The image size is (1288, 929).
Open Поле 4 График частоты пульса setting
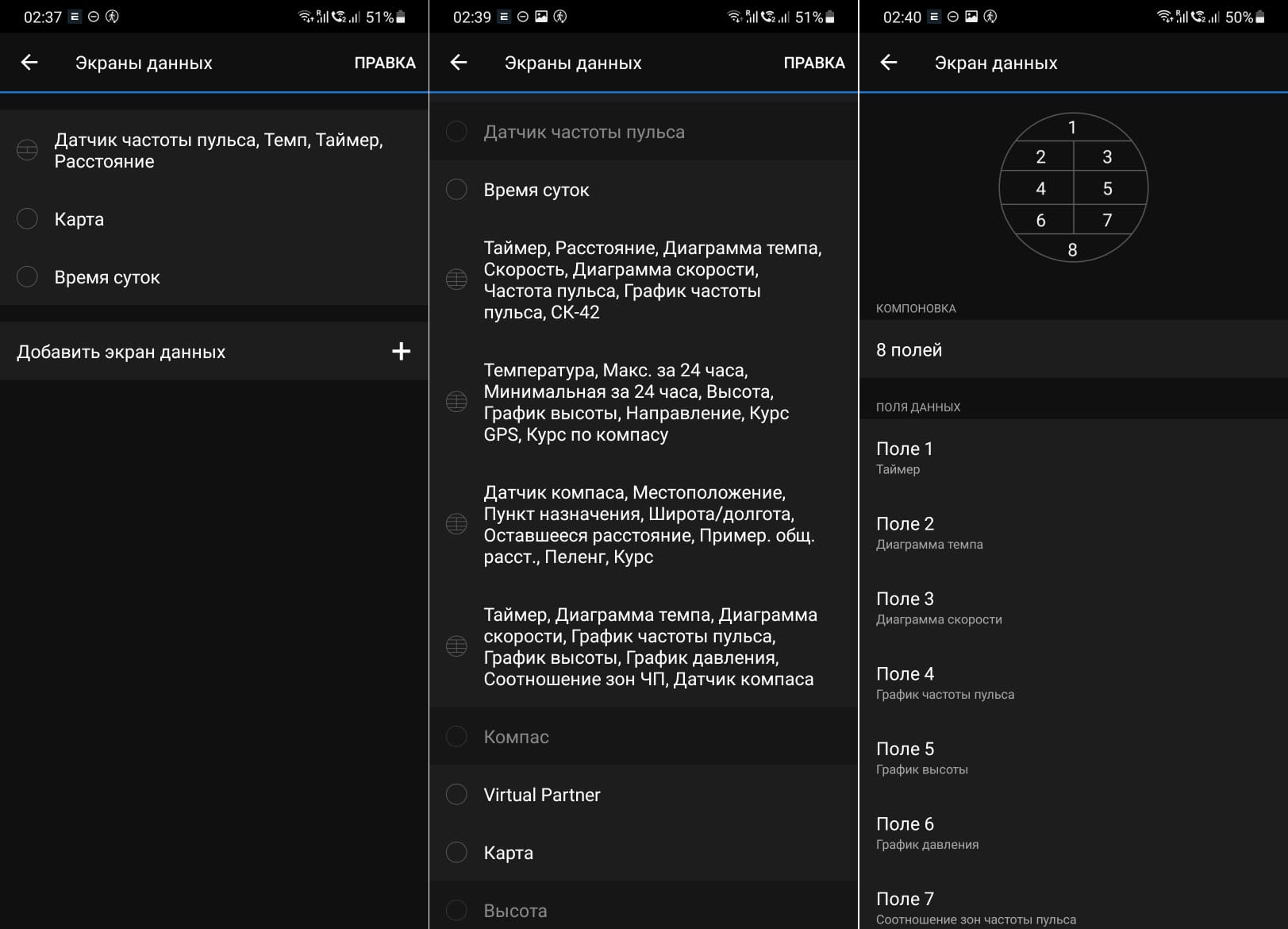click(x=1073, y=683)
